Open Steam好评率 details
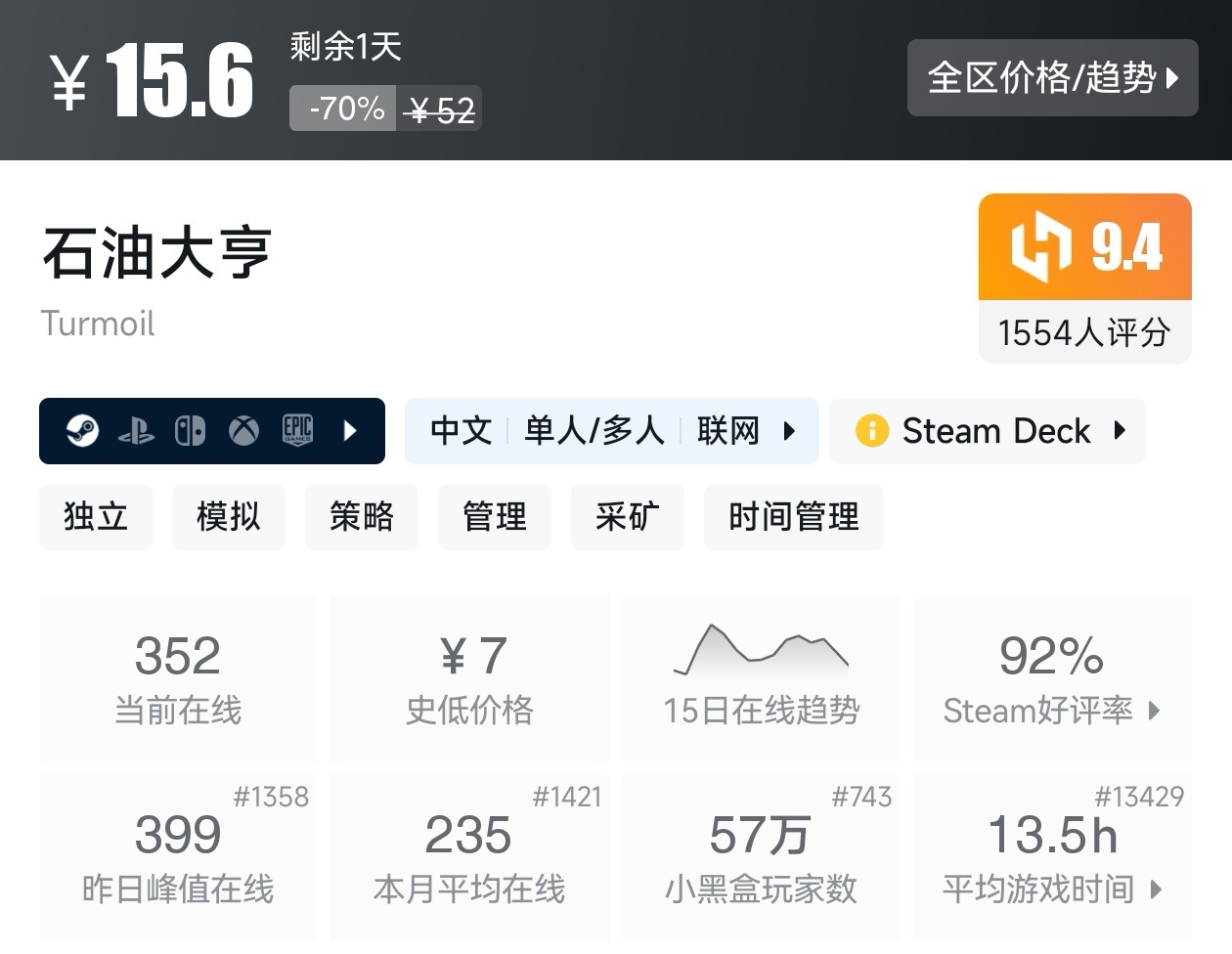 pos(1051,711)
